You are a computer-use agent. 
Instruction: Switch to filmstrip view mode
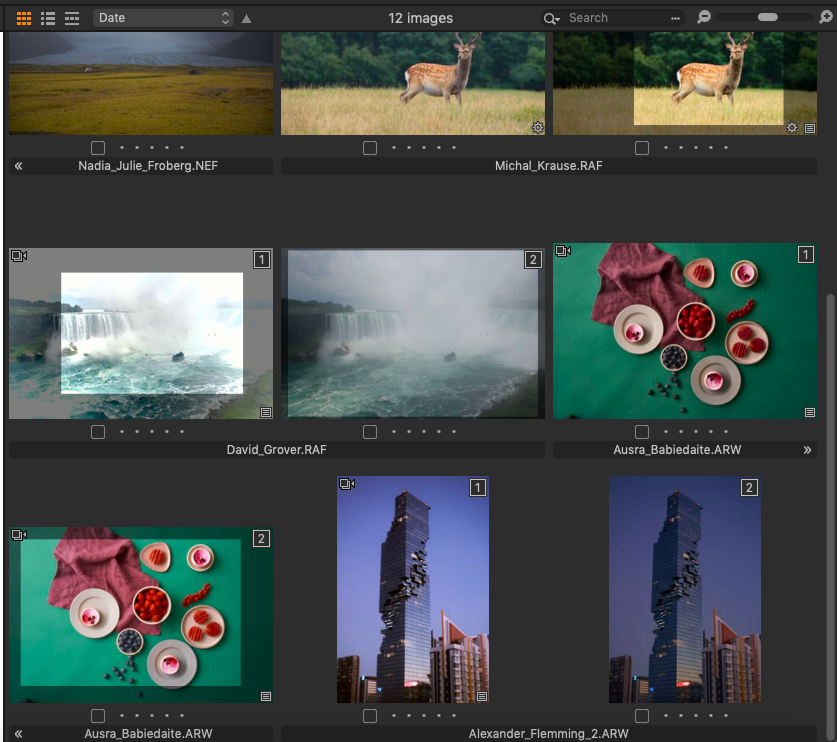click(x=71, y=17)
